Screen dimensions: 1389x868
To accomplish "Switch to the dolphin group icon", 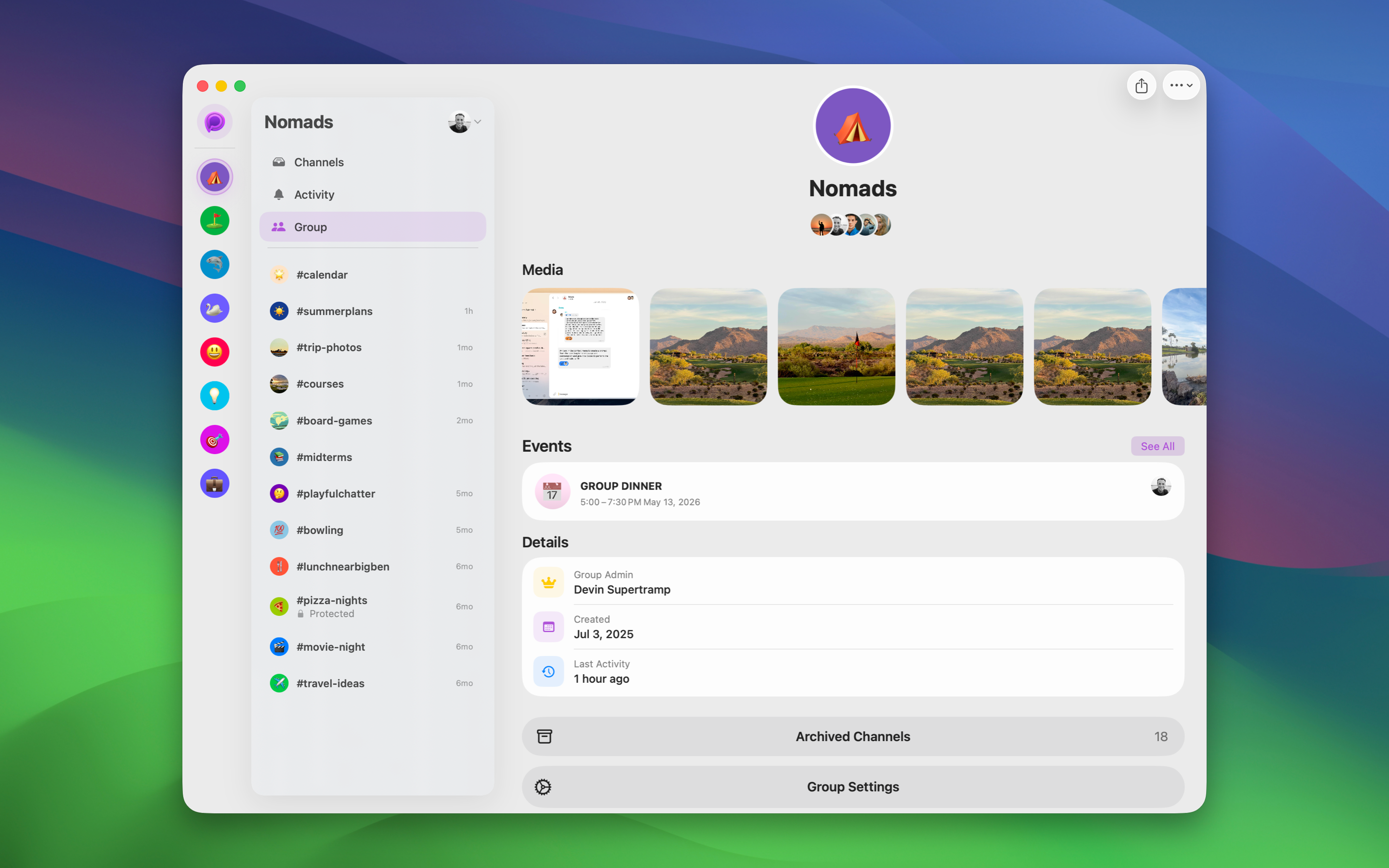I will tap(215, 265).
